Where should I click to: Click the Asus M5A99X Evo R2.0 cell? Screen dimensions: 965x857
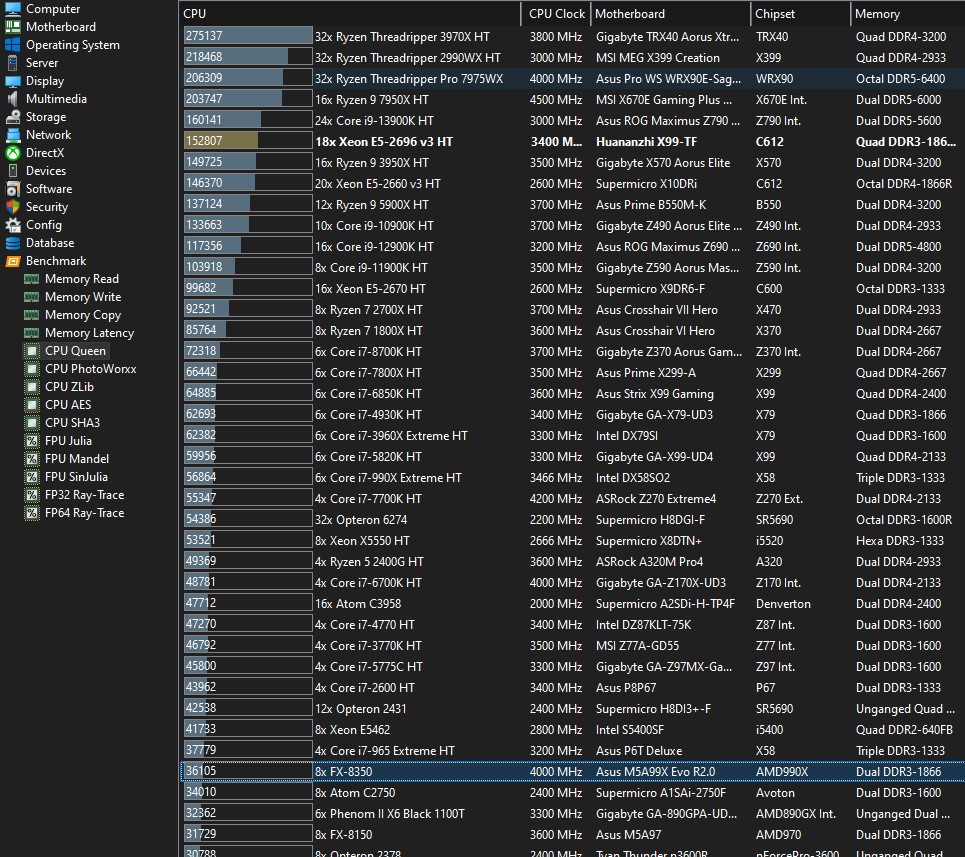[x=655, y=771]
